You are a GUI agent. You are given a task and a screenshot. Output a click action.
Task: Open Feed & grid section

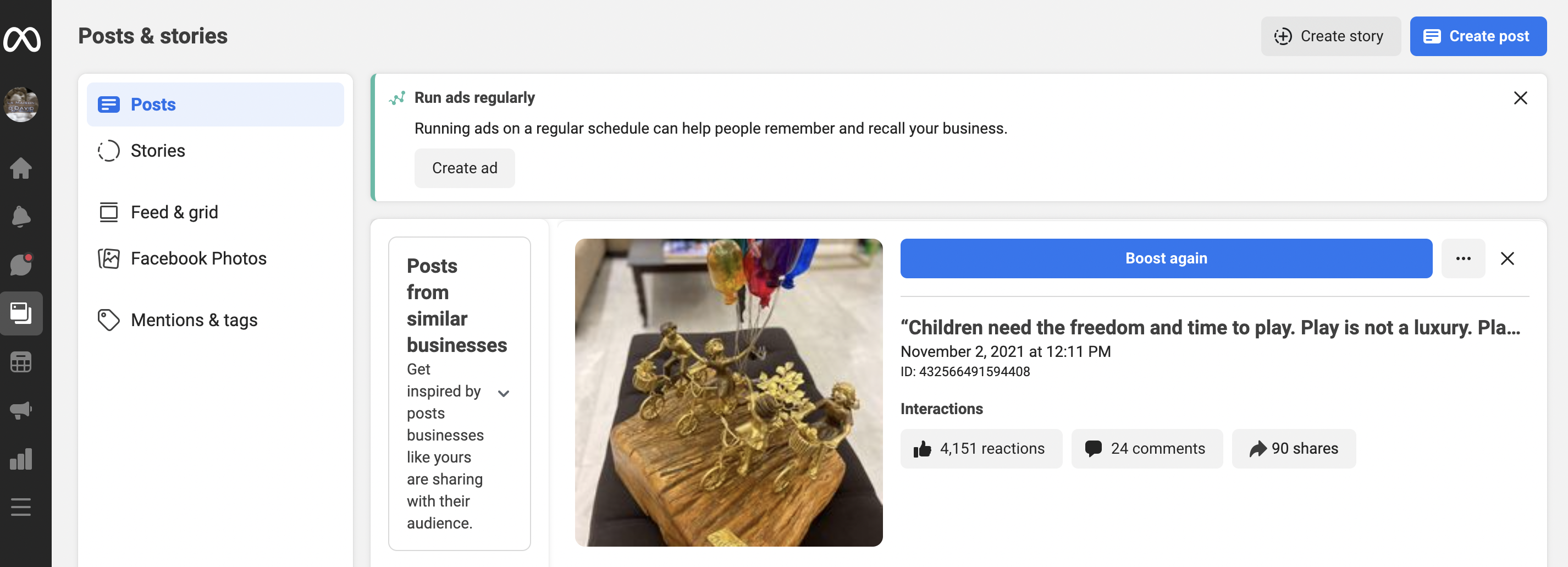pyautogui.click(x=174, y=212)
